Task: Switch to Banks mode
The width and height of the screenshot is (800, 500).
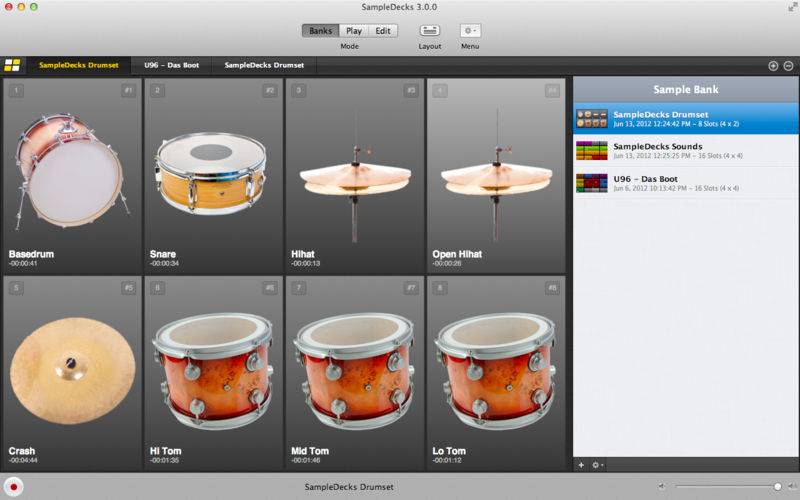Action: 320,31
